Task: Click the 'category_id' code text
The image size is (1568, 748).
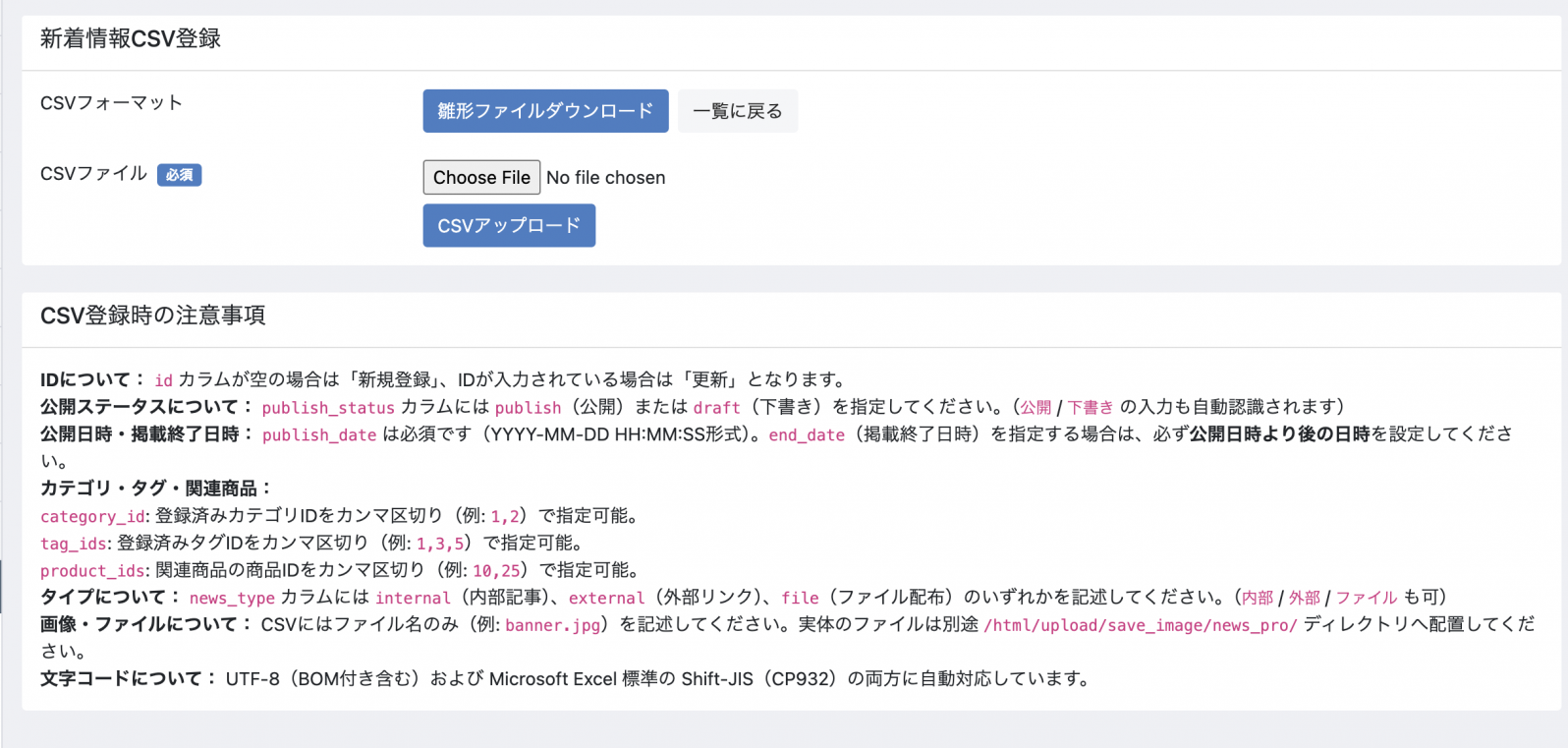Action: tap(93, 517)
